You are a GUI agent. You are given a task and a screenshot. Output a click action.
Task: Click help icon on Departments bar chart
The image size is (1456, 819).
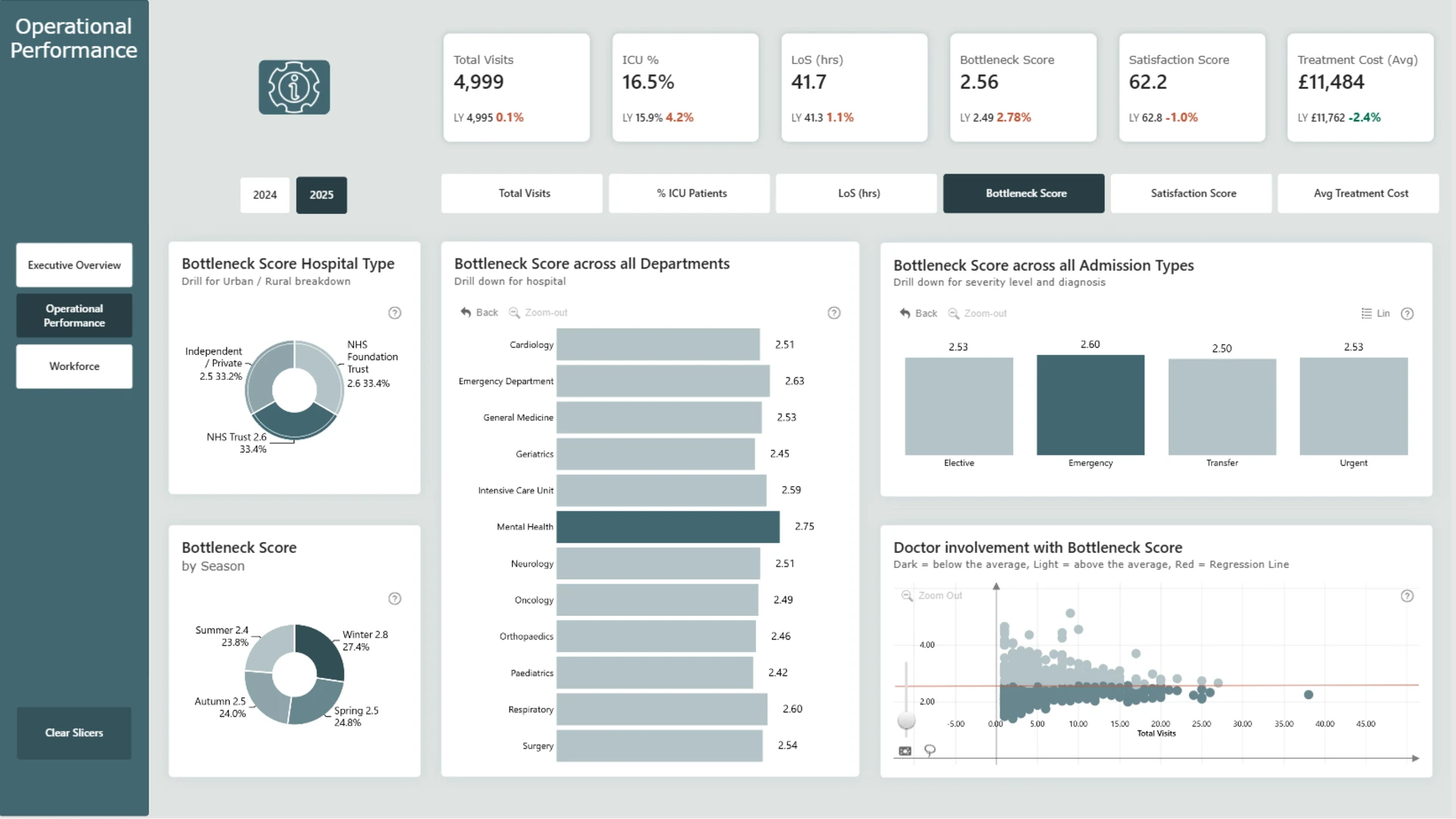click(833, 312)
